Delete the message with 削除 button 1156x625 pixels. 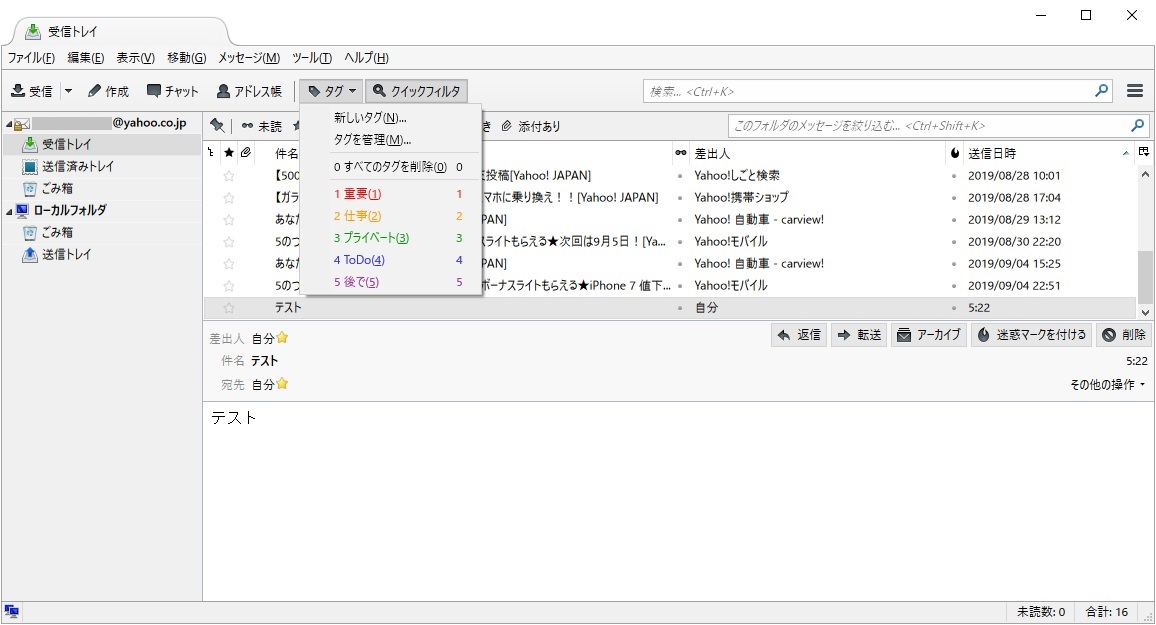[x=1124, y=335]
